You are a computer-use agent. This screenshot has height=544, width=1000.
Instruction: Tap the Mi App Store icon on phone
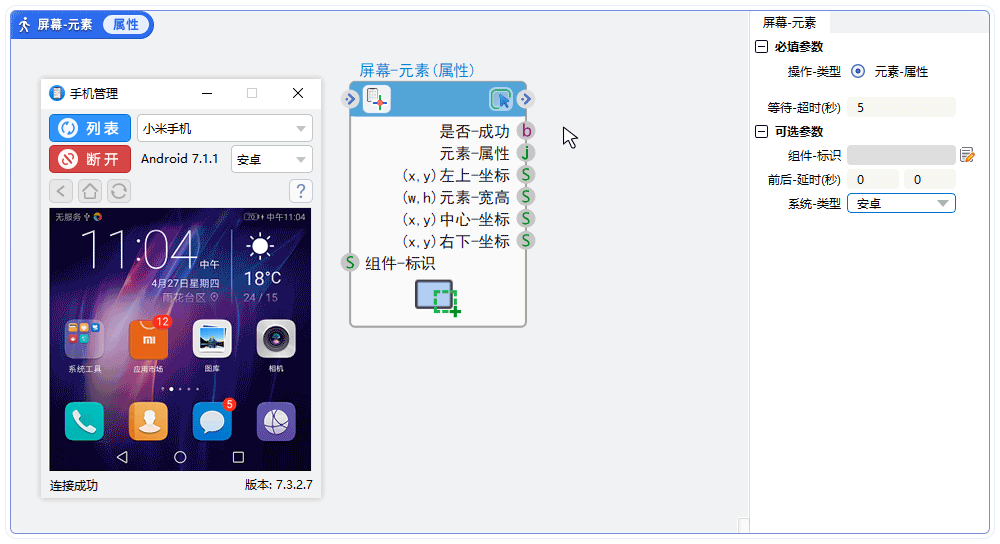click(149, 339)
